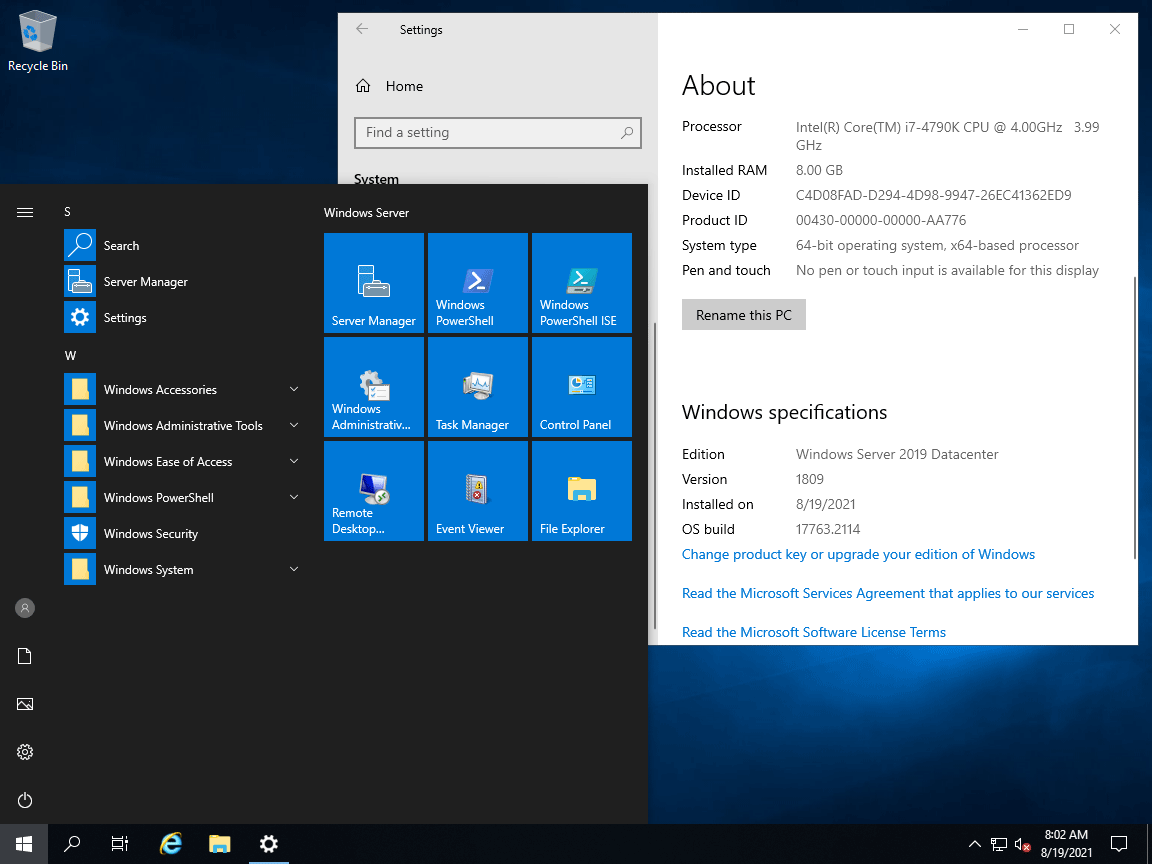Select the Device ID value text

933,195
